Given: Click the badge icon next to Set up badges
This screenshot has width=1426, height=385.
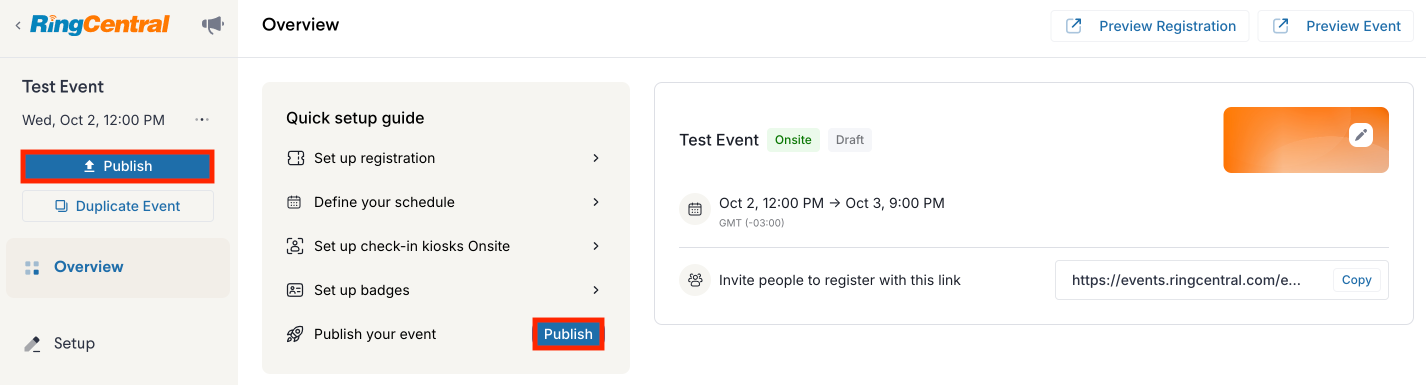Looking at the screenshot, I should click(x=295, y=290).
